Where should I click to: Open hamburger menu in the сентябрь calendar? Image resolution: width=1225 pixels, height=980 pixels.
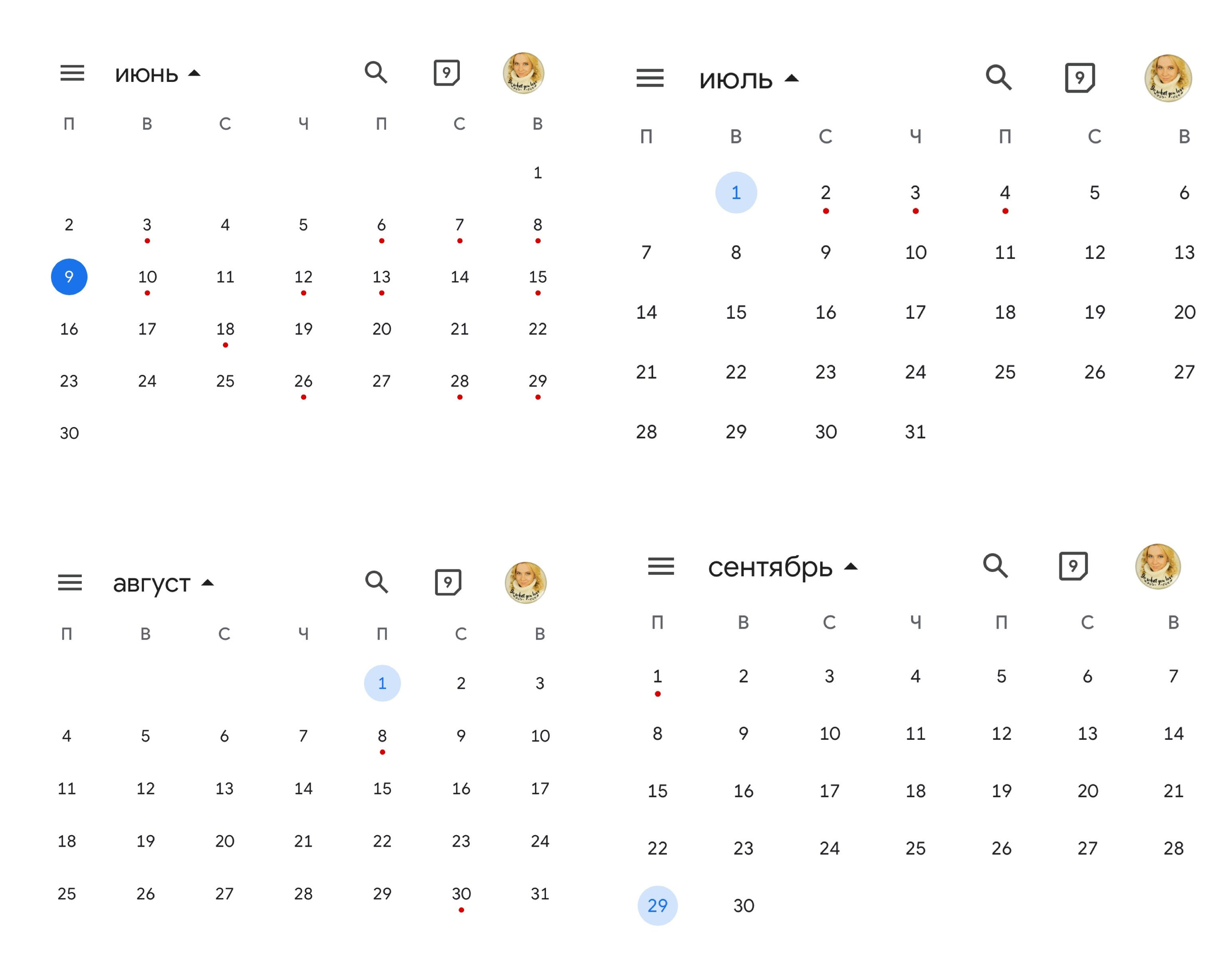tap(661, 567)
